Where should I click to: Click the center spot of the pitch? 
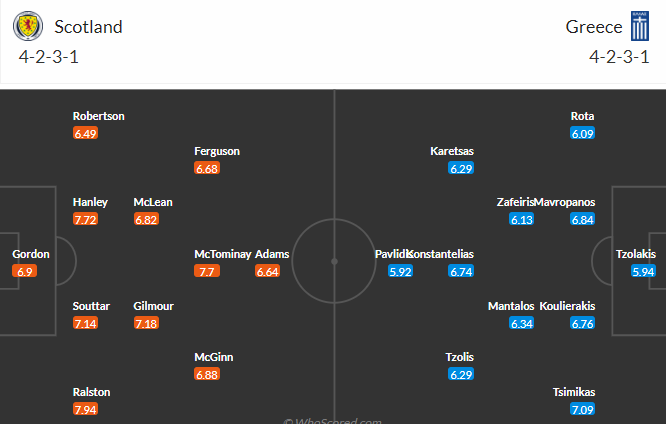coord(334,261)
